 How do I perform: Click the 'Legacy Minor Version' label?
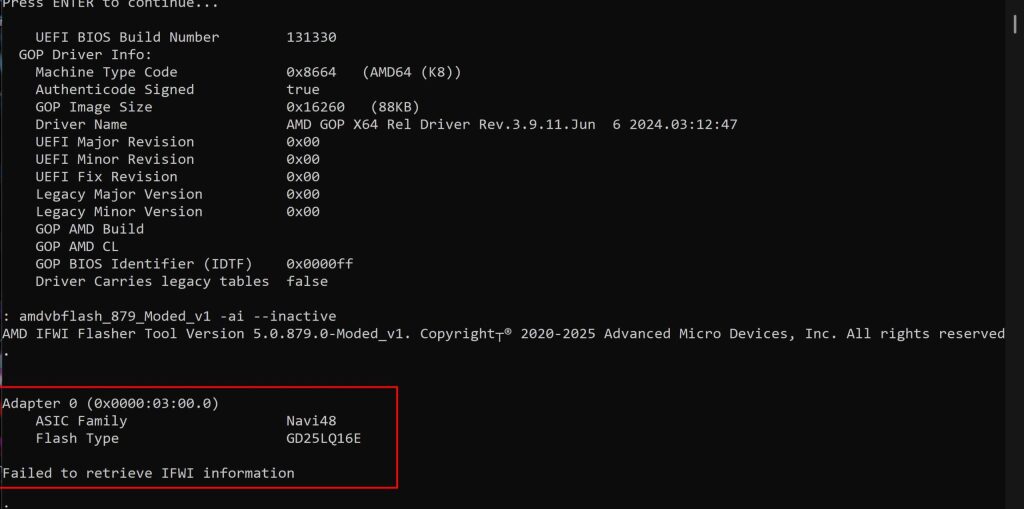point(118,211)
